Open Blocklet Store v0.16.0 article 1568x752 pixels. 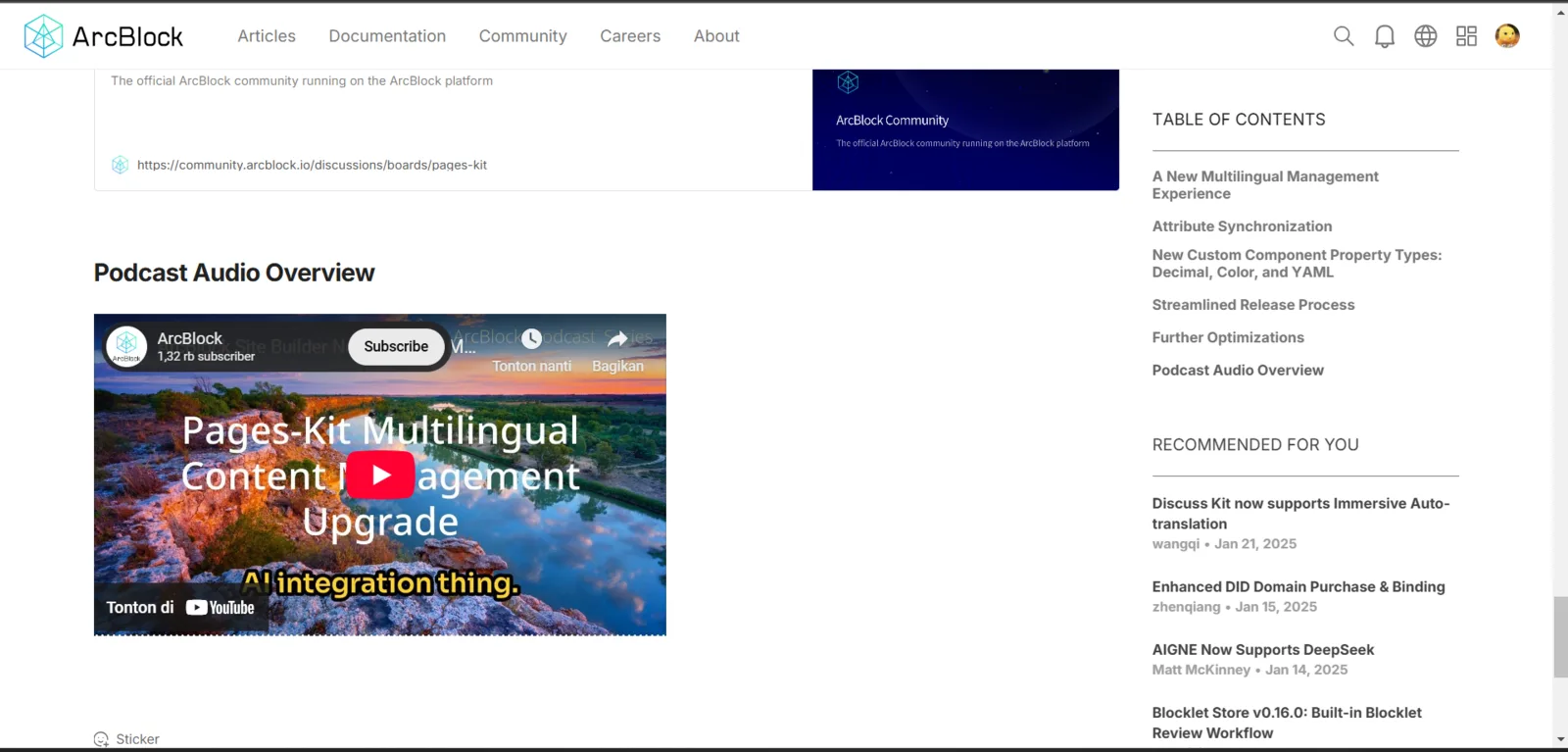(1287, 723)
